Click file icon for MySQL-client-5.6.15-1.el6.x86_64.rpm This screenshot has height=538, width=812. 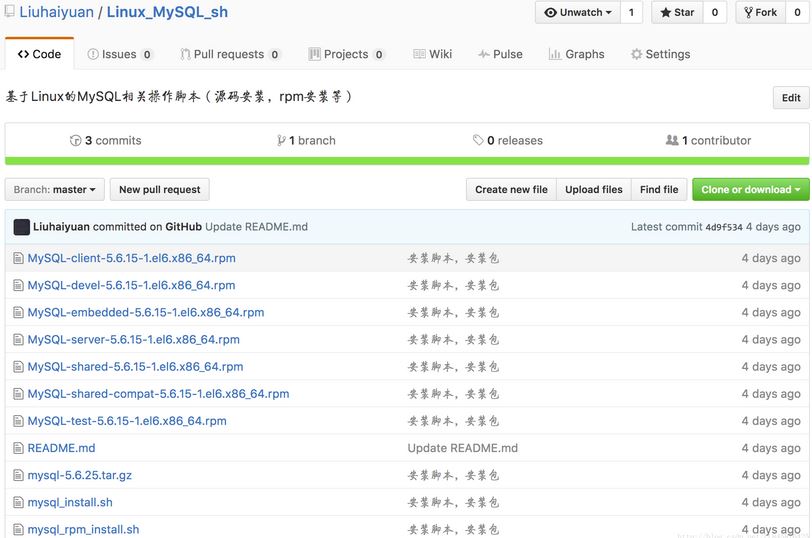click(x=18, y=258)
